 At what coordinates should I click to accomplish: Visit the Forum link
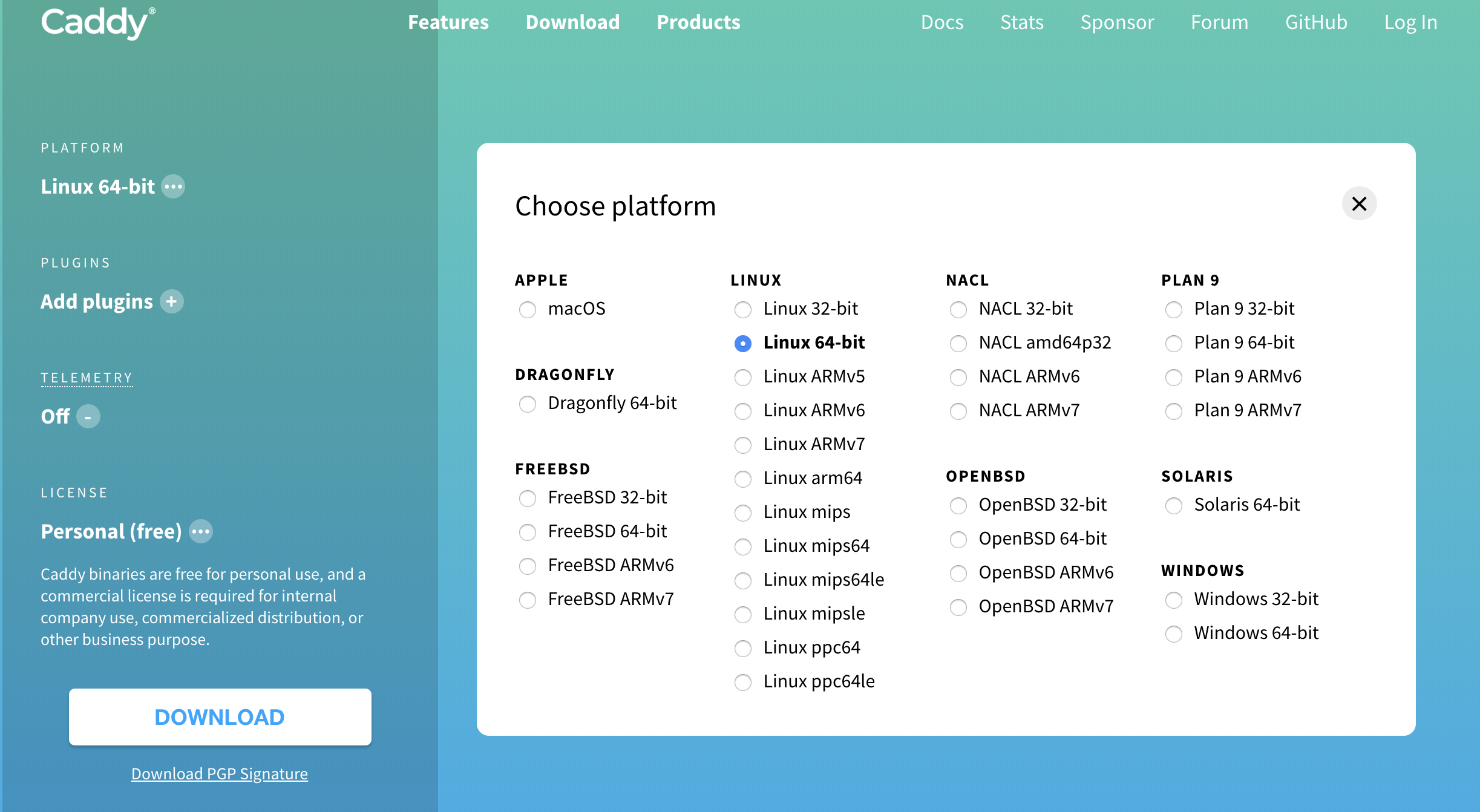[x=1220, y=22]
